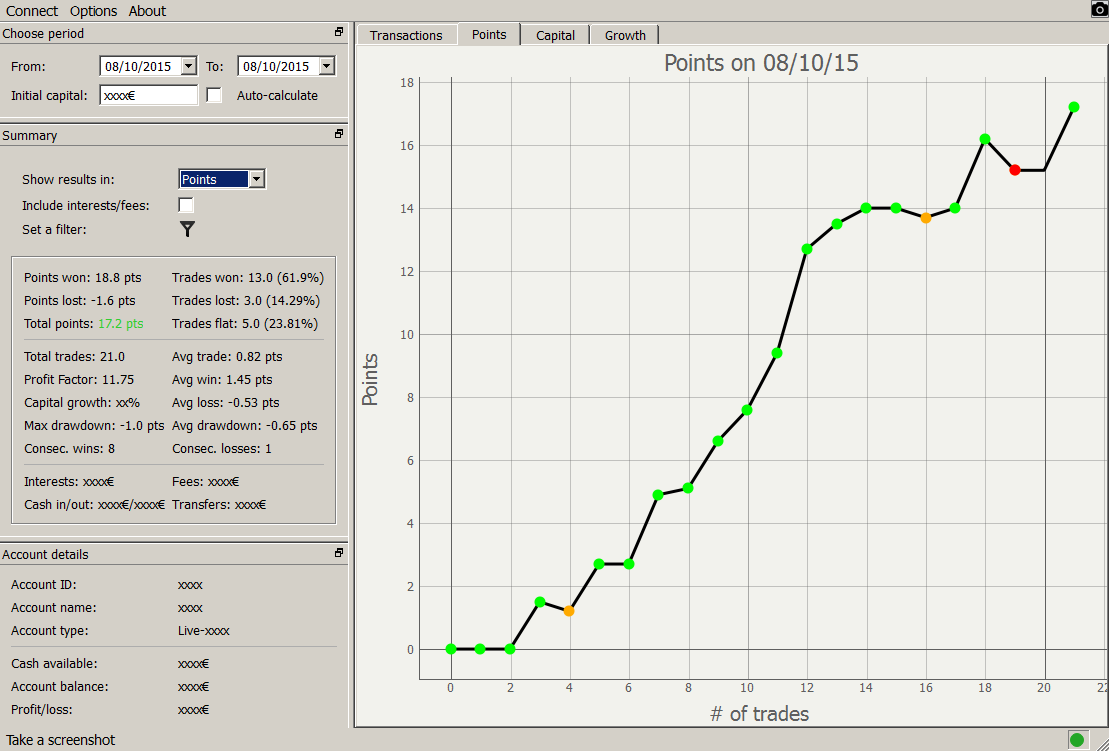Click the red losing trade marker at trade 19
Screen dimensions: 1109x751
(x=1015, y=170)
